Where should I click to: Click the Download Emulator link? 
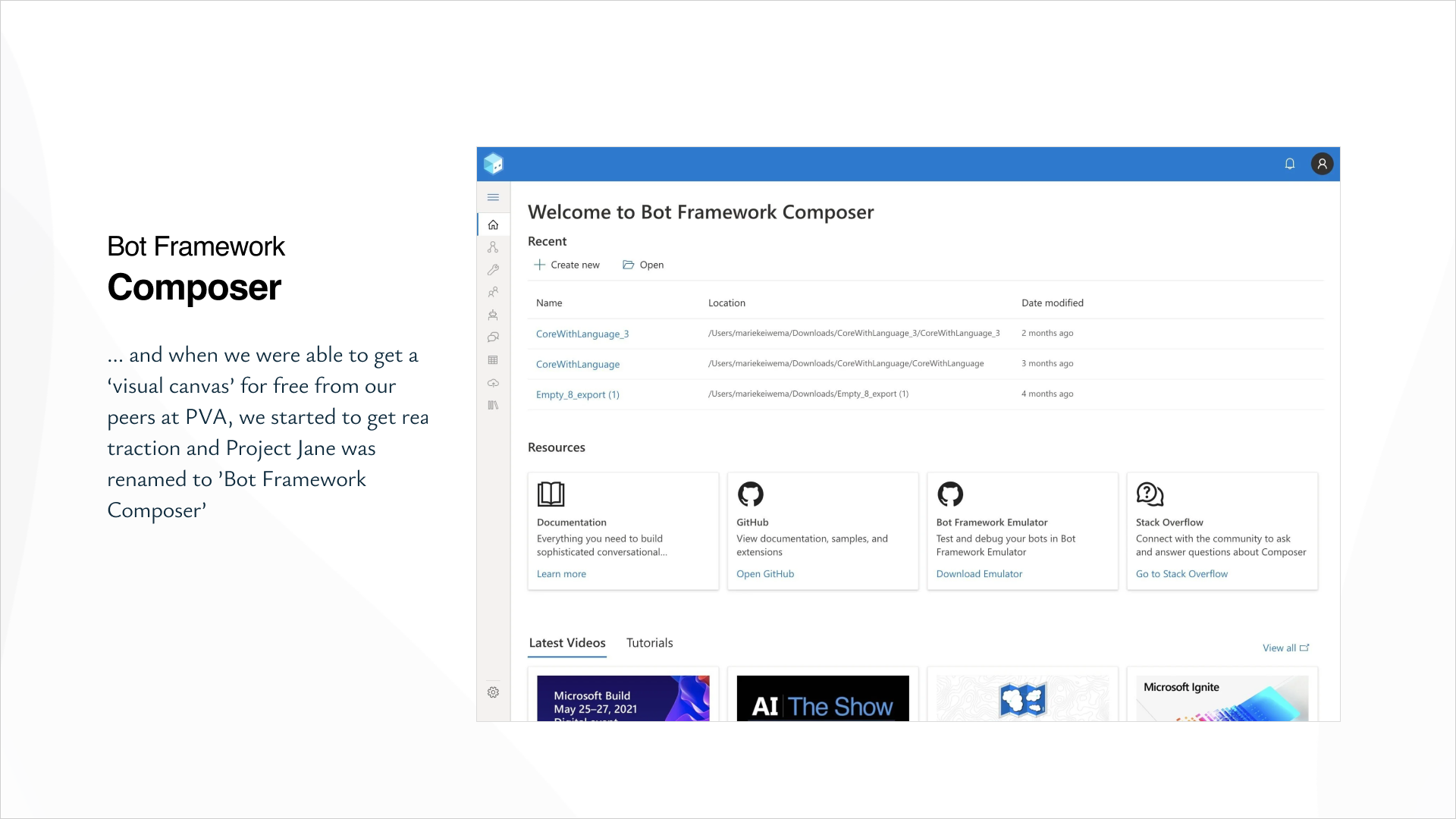click(x=979, y=574)
